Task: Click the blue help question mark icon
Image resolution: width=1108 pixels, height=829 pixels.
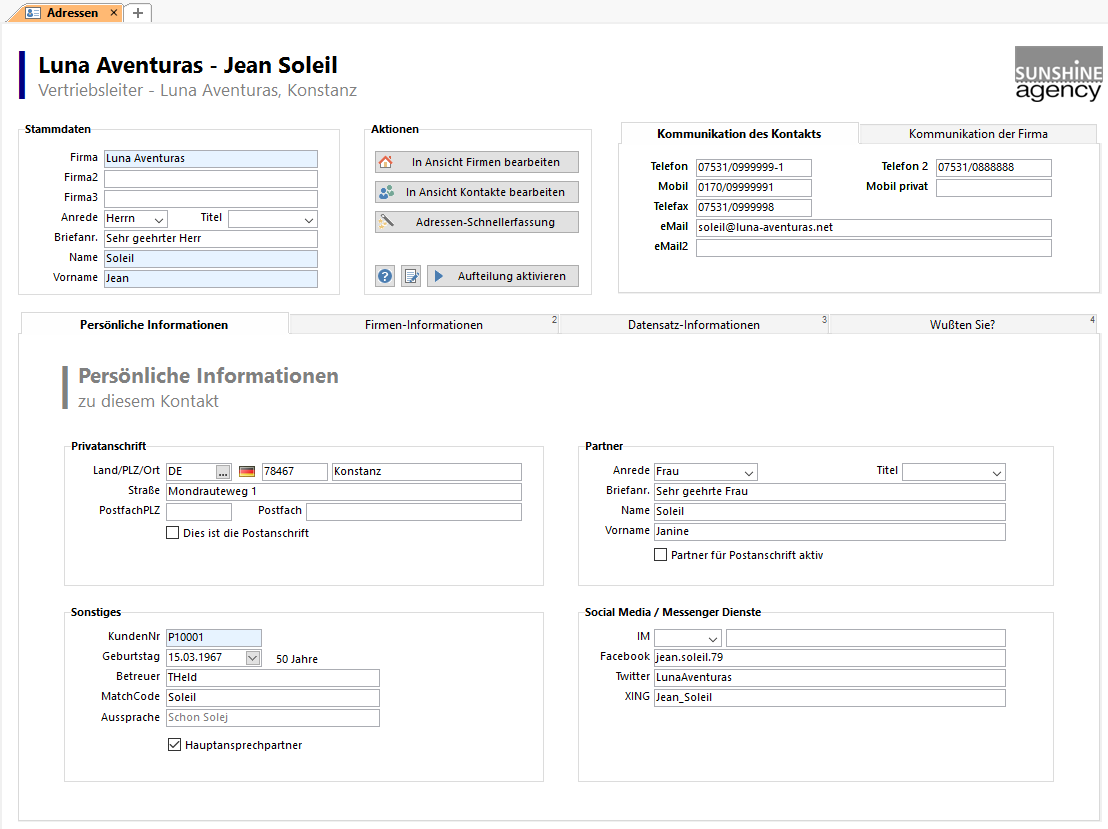Action: click(385, 277)
